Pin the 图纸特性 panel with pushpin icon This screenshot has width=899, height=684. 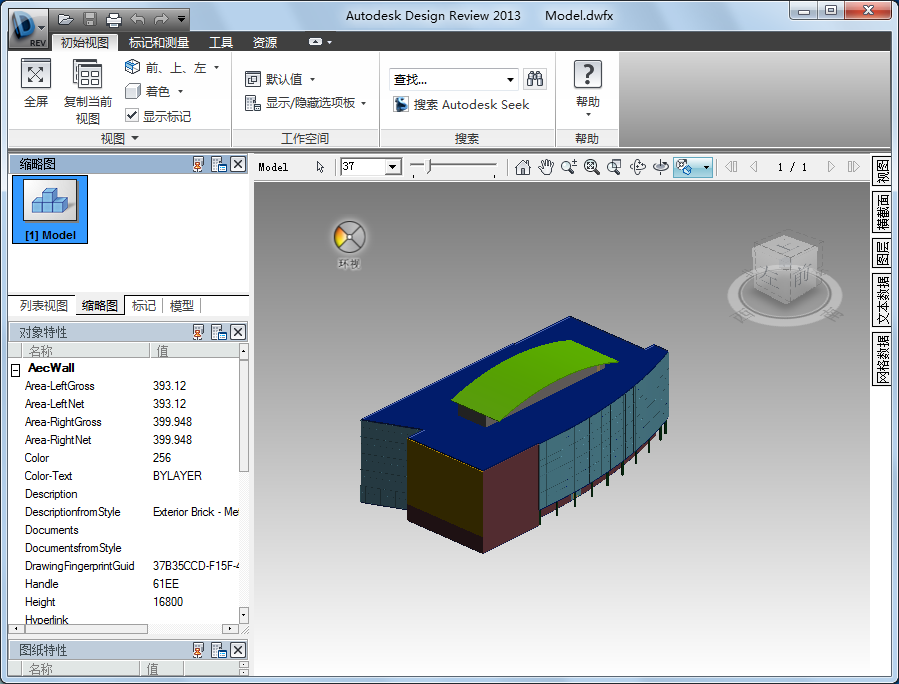pyautogui.click(x=198, y=650)
